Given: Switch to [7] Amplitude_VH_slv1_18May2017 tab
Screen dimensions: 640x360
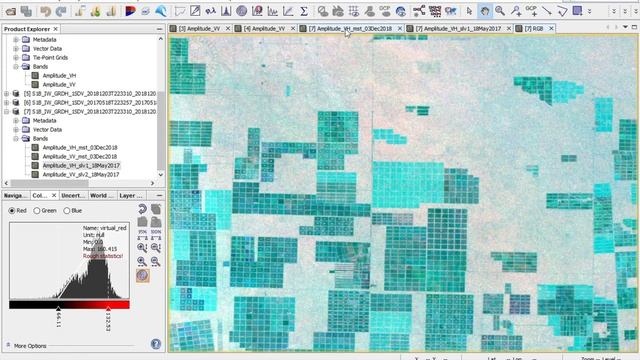Looking at the screenshot, I should click(x=459, y=29).
